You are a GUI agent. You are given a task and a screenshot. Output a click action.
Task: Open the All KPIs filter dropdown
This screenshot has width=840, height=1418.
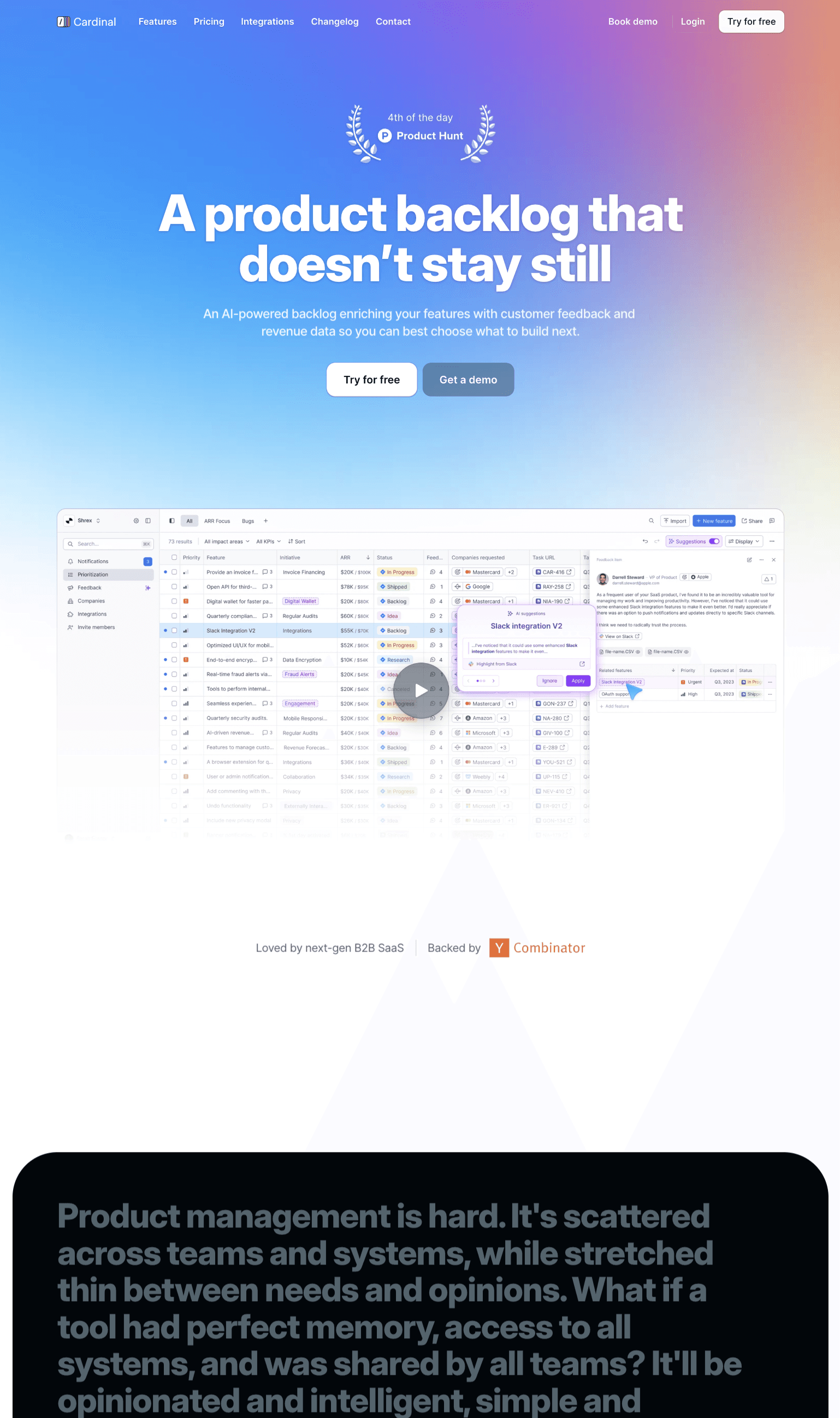point(268,542)
